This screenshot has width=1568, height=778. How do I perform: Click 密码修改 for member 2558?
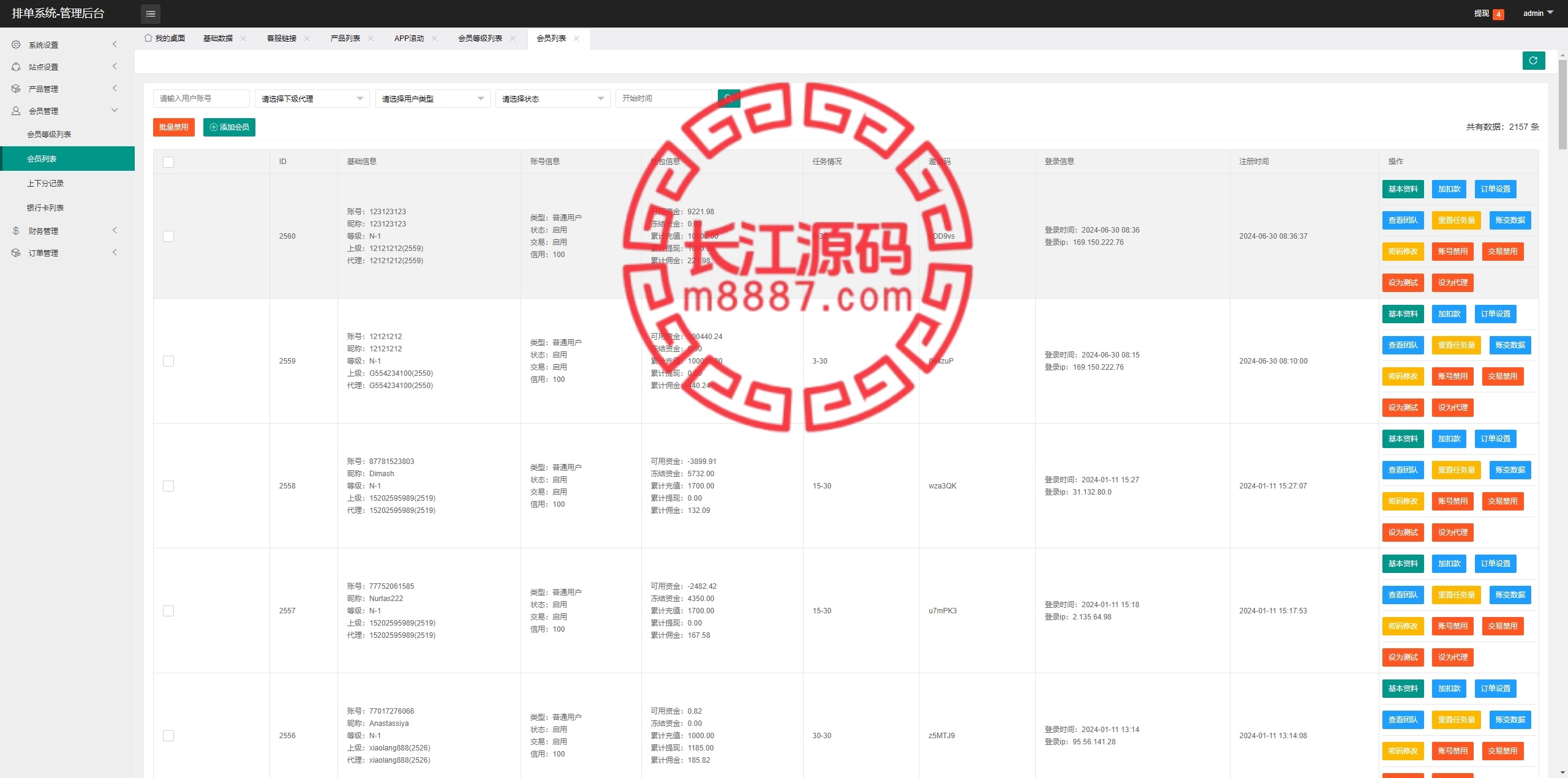coord(1403,501)
